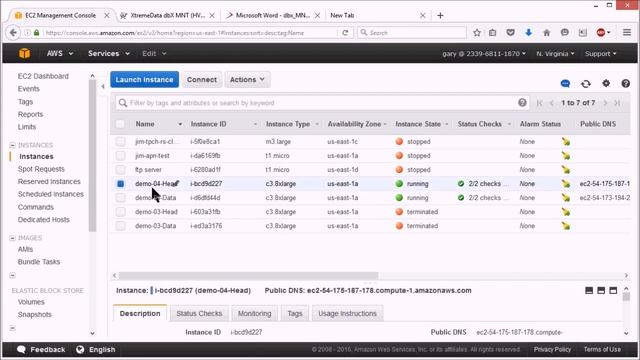Open the Services dropdown menu
Image resolution: width=640 pixels, height=360 pixels.
109,53
